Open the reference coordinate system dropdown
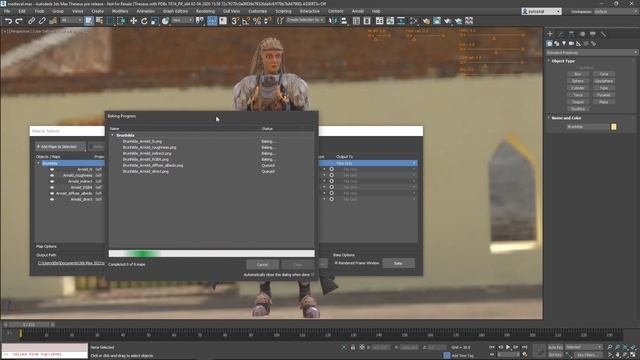640x360 pixels. 182,20
